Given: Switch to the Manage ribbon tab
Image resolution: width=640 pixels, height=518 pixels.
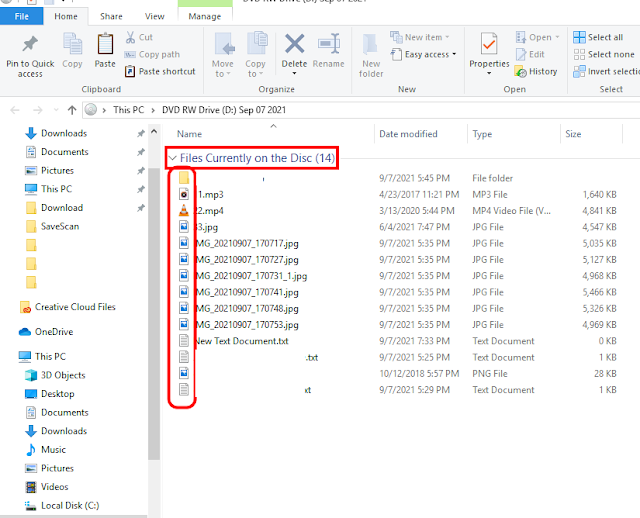Looking at the screenshot, I should point(205,16).
